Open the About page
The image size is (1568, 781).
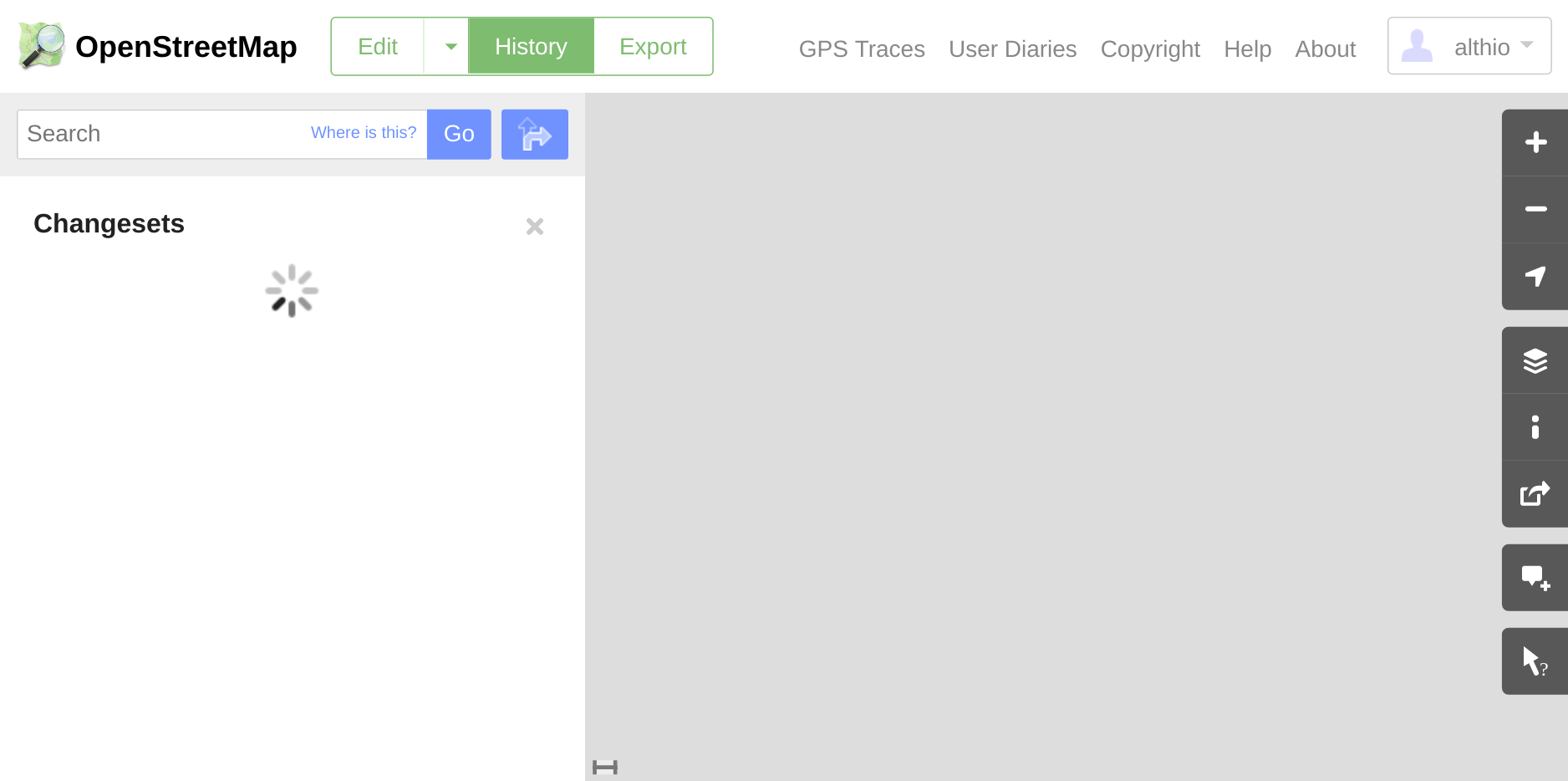pyautogui.click(x=1325, y=49)
